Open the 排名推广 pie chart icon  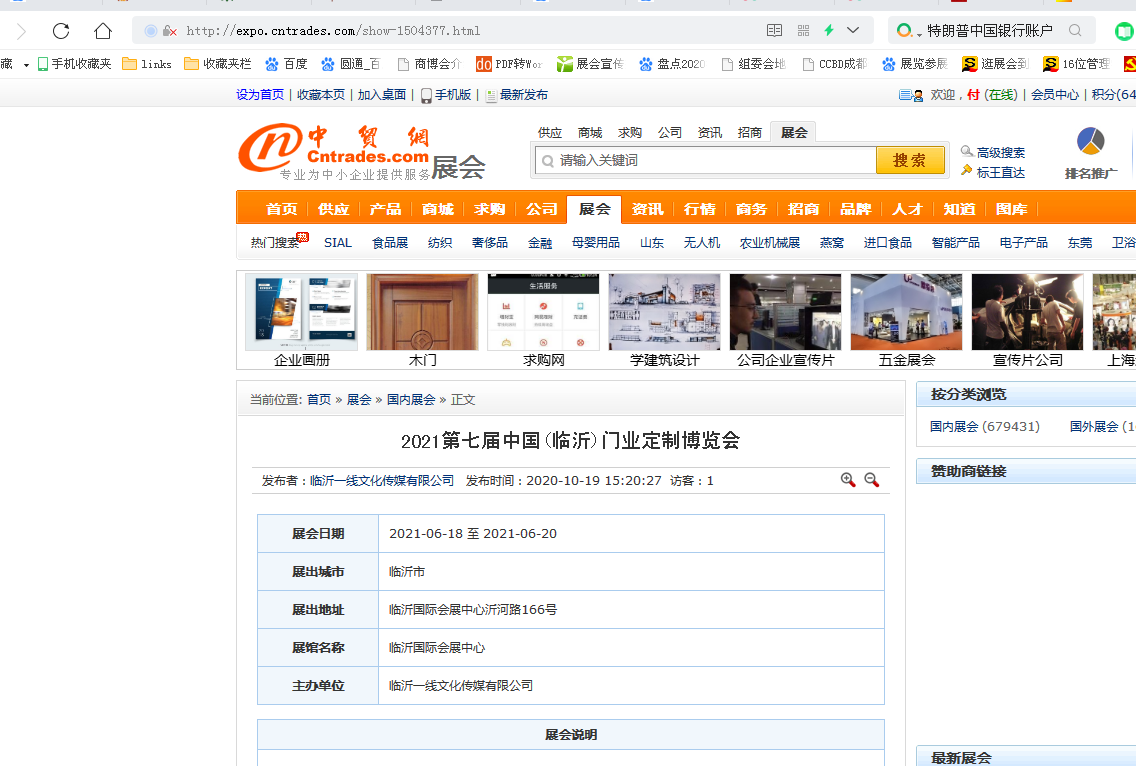[x=1090, y=142]
